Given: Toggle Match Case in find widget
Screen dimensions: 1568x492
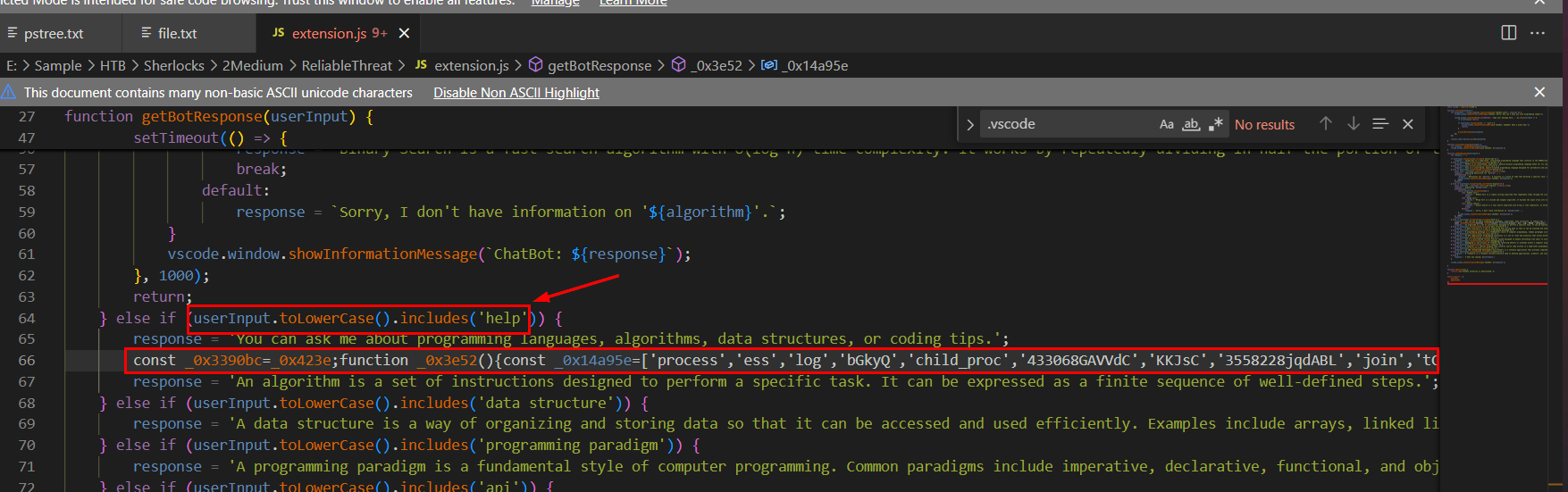Looking at the screenshot, I should (1166, 124).
